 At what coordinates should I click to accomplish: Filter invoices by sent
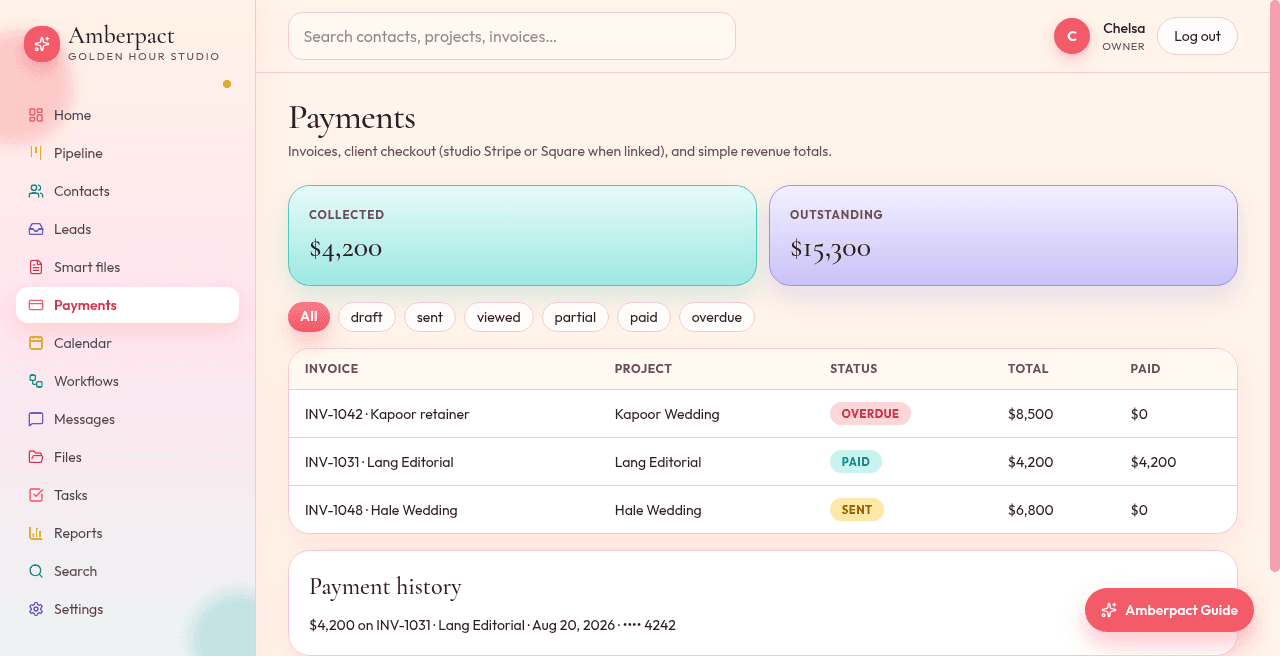pyautogui.click(x=430, y=317)
